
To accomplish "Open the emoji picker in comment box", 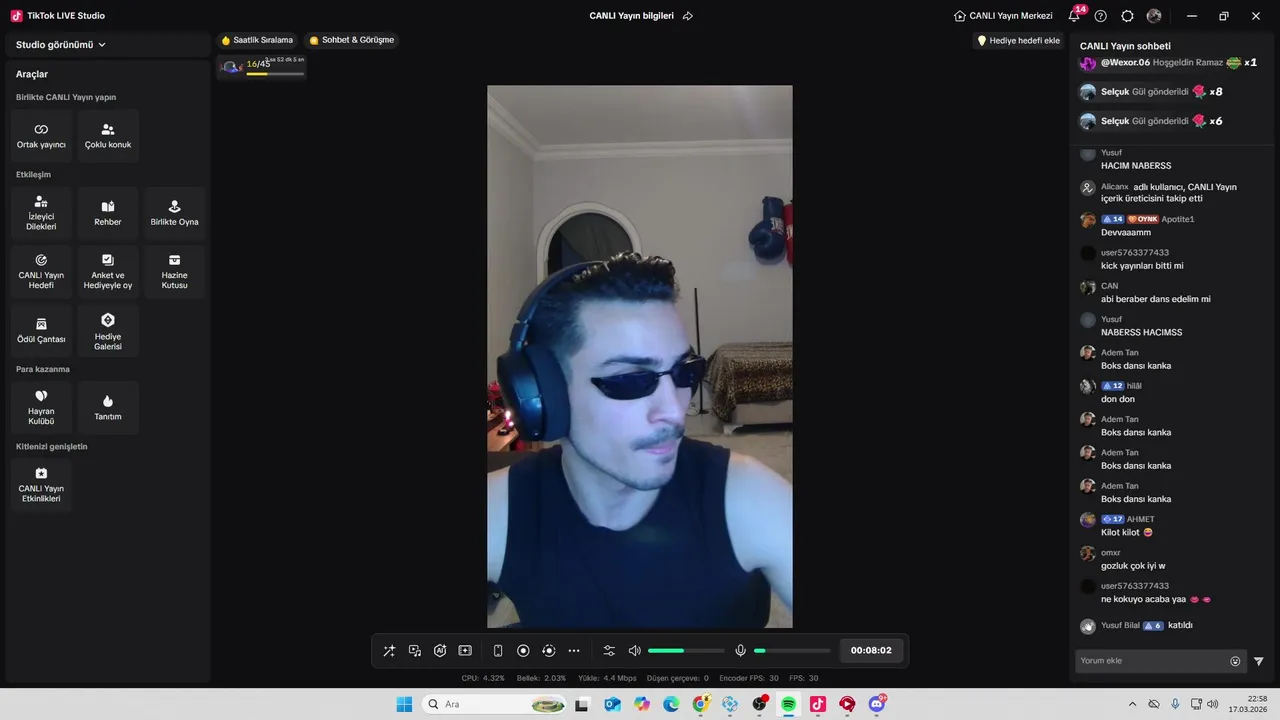I will (1235, 661).
